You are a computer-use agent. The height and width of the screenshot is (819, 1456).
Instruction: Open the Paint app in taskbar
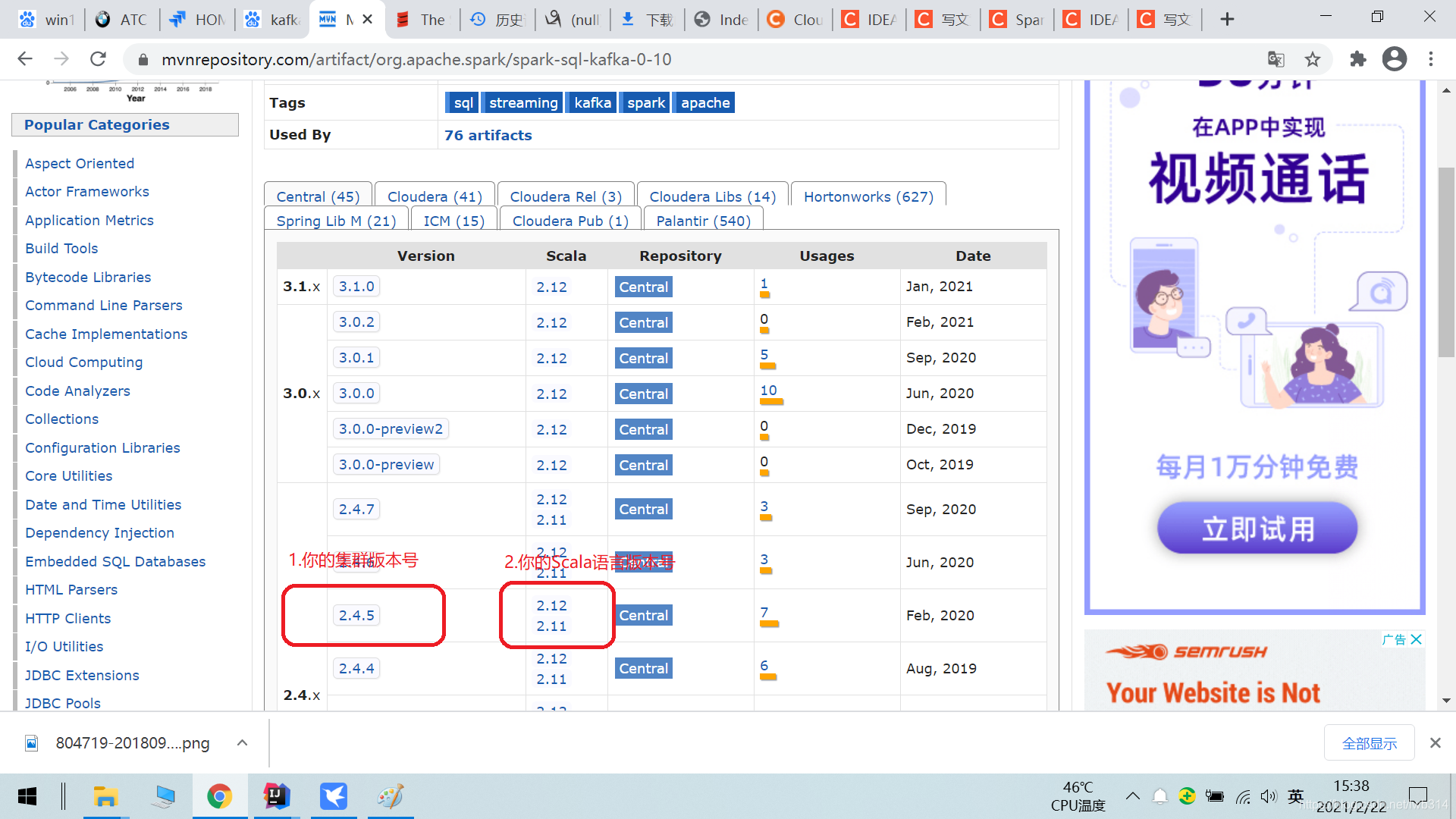[x=391, y=796]
